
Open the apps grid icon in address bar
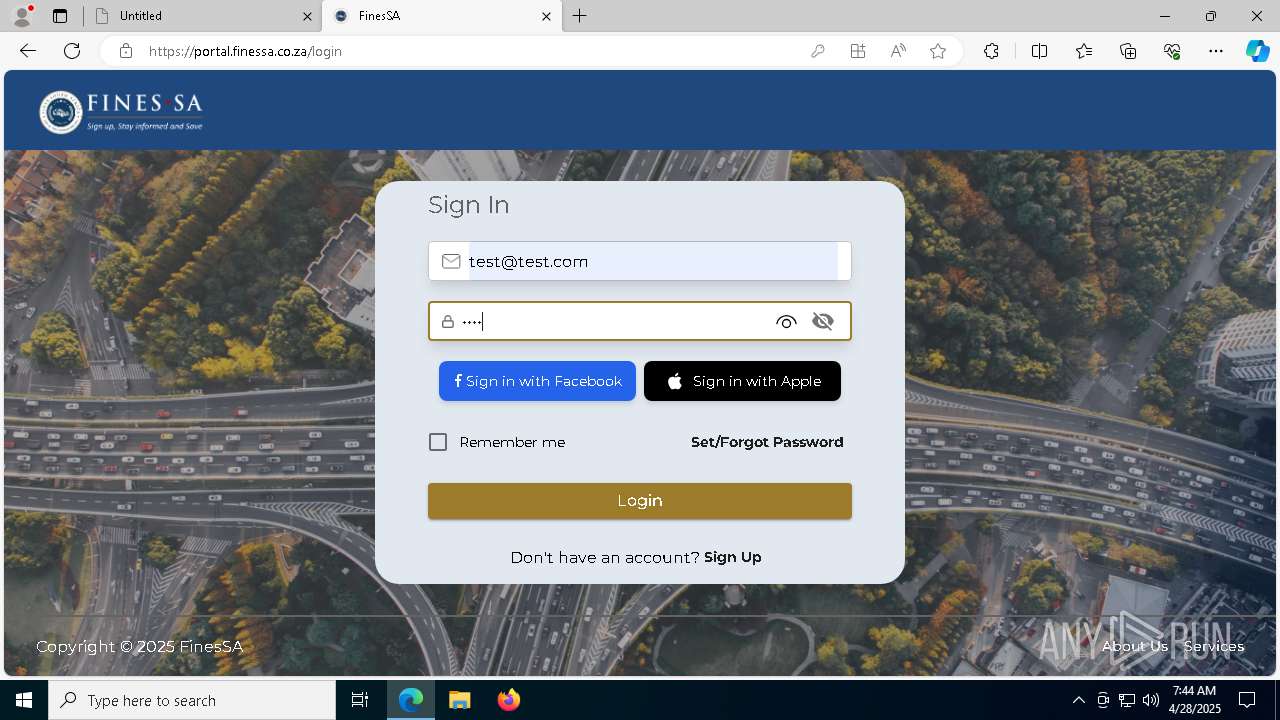point(858,51)
